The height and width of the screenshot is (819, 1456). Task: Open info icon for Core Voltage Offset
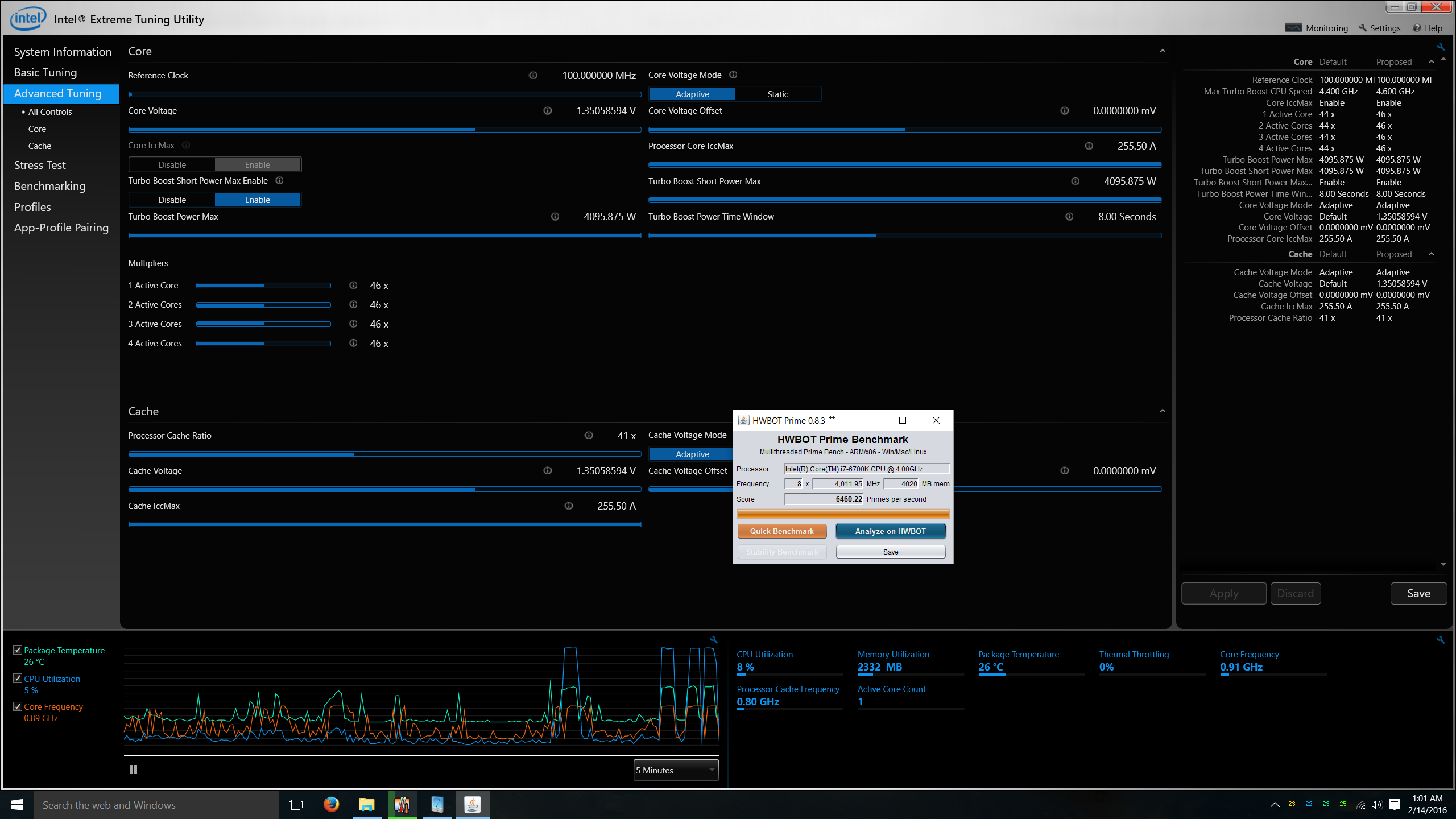1064,111
